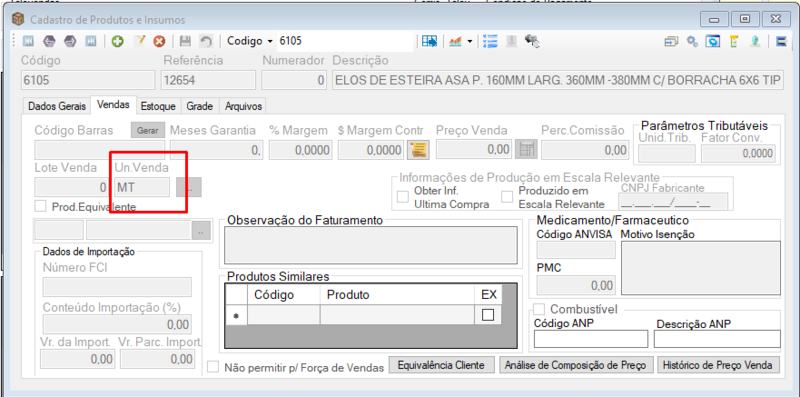Expand the chart icon dropdown arrow
The height and width of the screenshot is (397, 800).
[x=470, y=41]
